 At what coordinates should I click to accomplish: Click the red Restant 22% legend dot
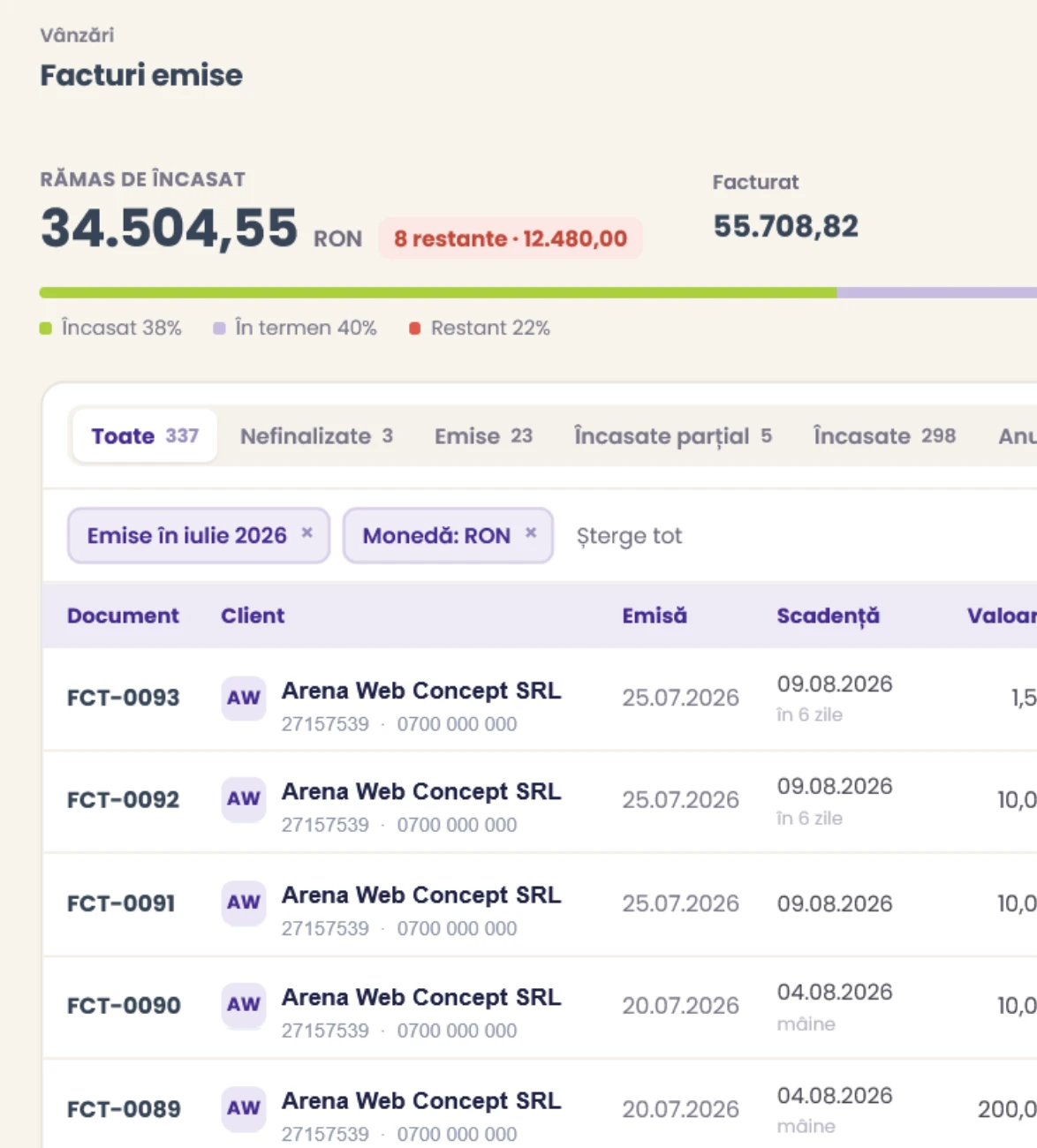point(414,329)
